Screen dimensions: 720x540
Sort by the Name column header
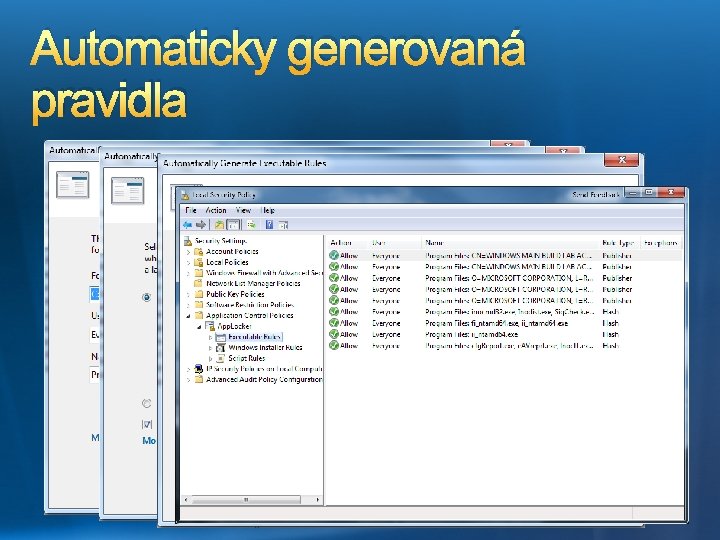[511, 243]
